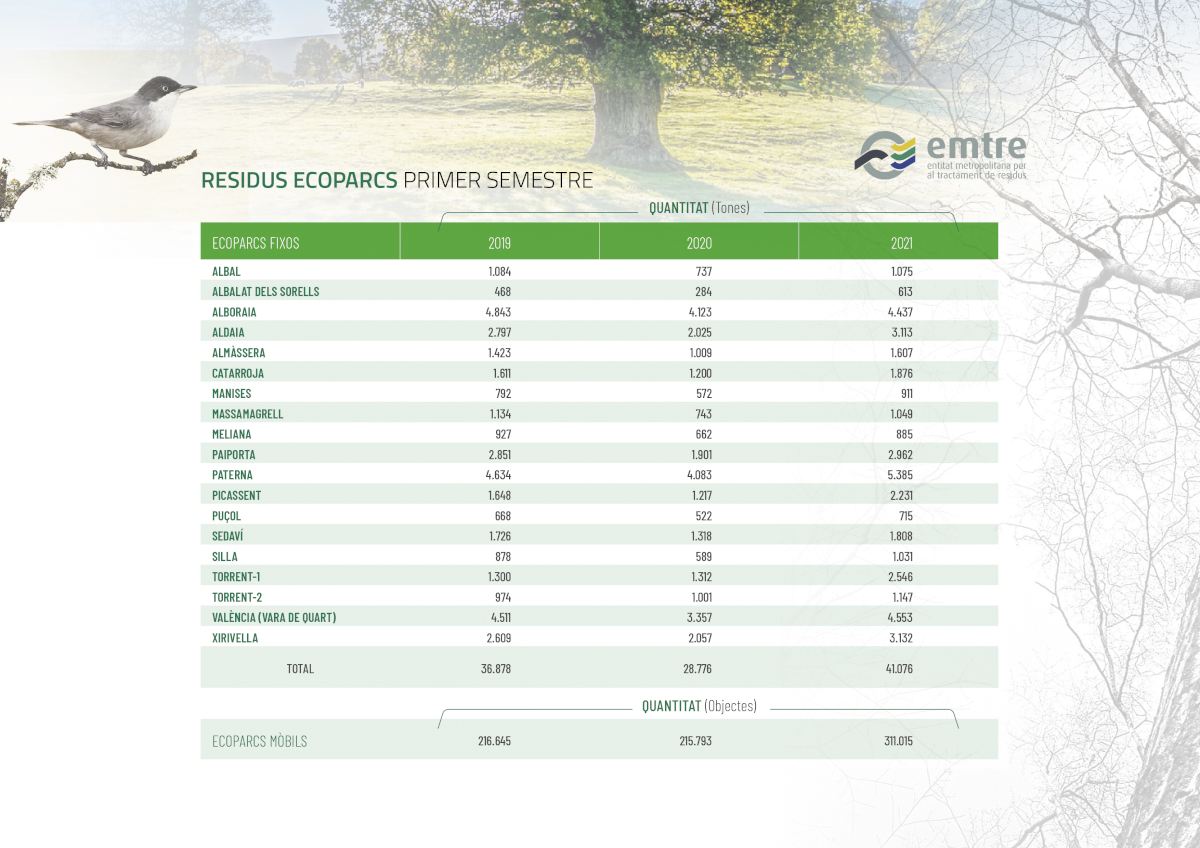Select the Xirivella row name
The image size is (1200, 848).
coord(236,638)
